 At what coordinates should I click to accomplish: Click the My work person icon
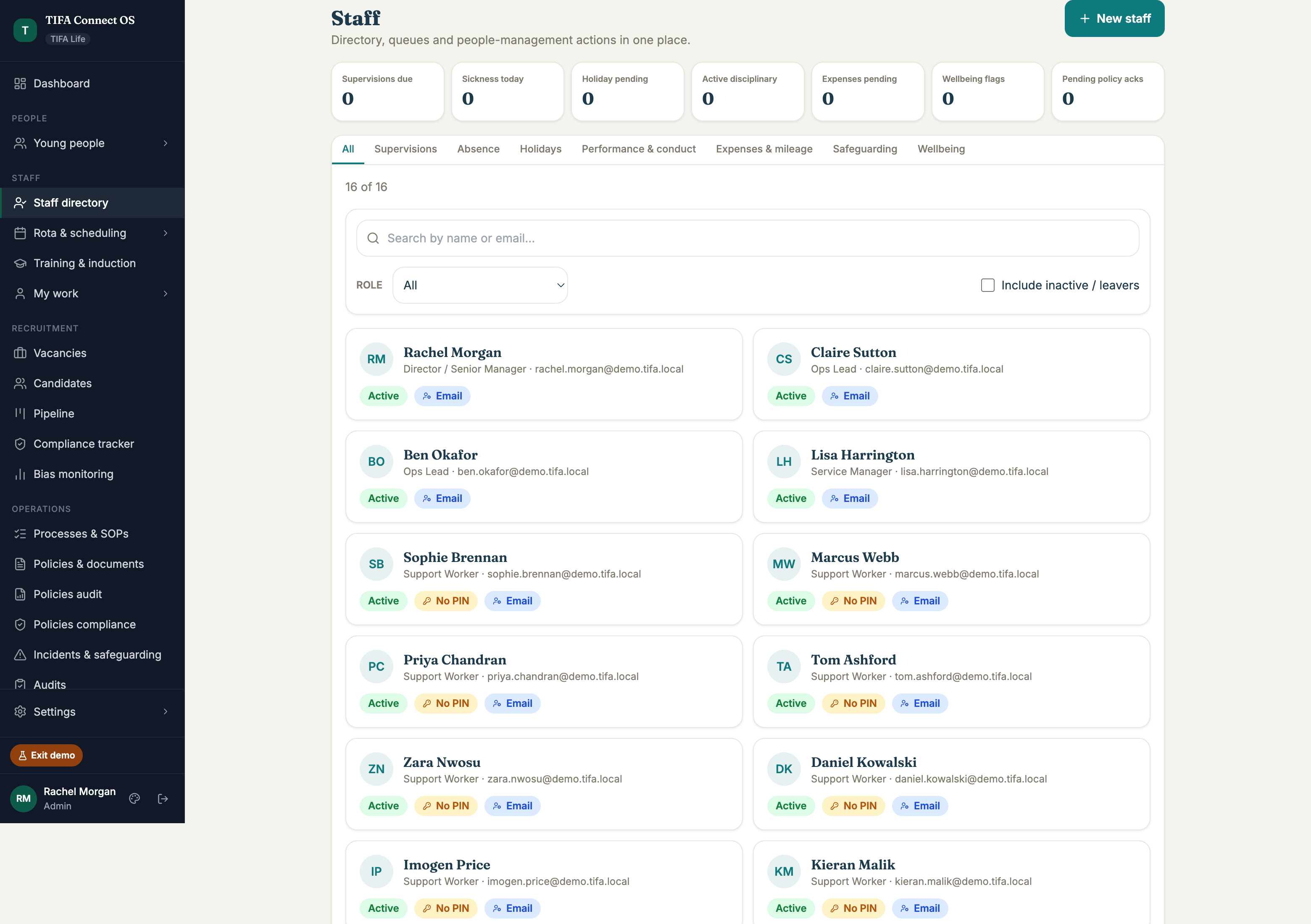tap(20, 293)
